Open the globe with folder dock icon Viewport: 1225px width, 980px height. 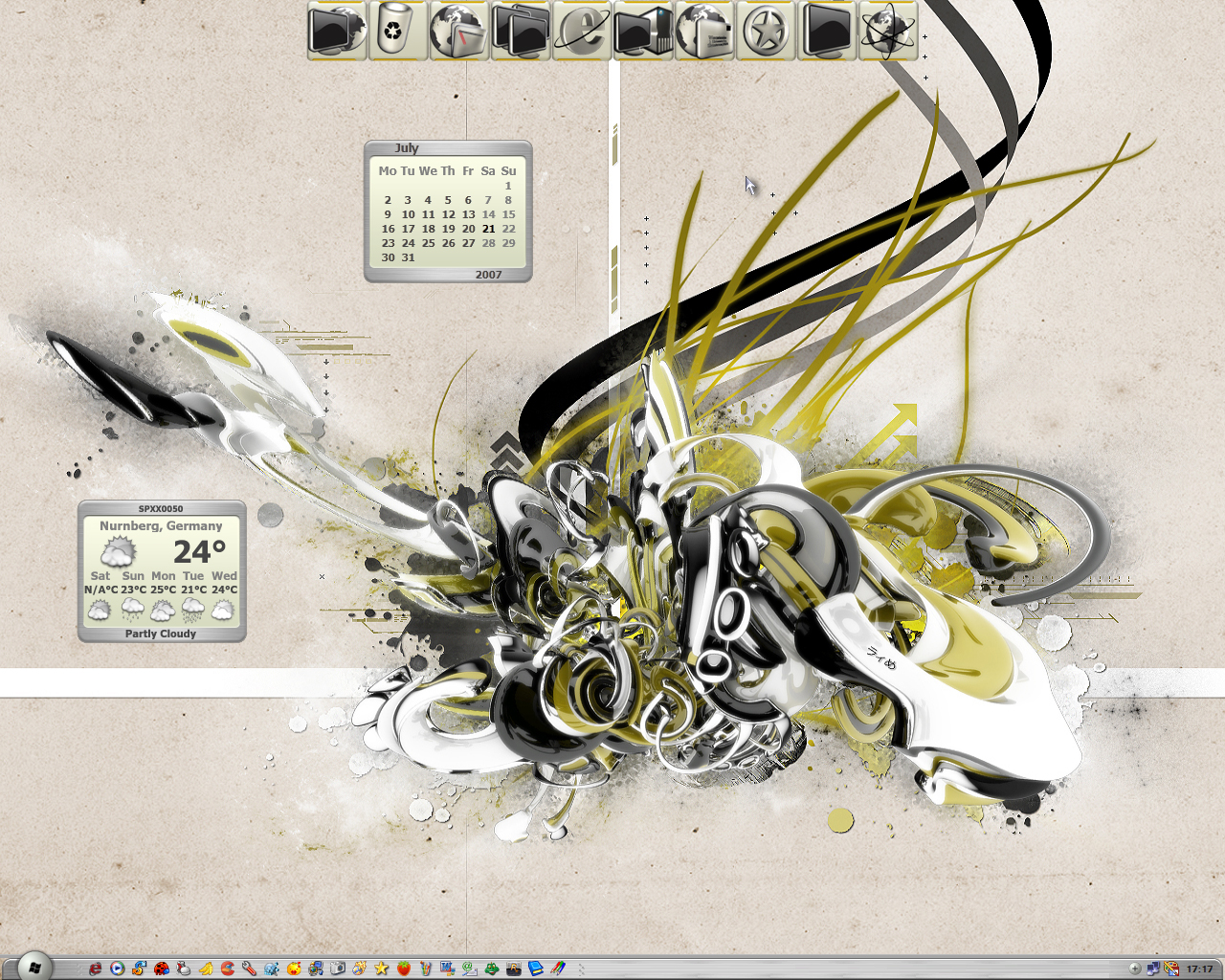coord(459,30)
